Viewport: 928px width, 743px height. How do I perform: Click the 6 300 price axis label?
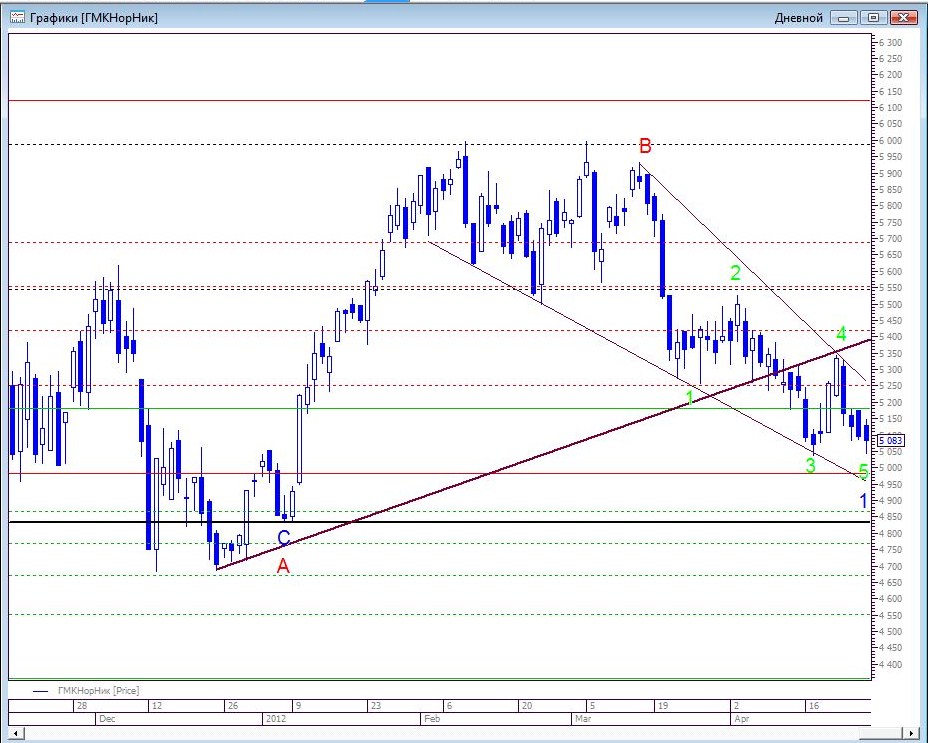[x=891, y=42]
